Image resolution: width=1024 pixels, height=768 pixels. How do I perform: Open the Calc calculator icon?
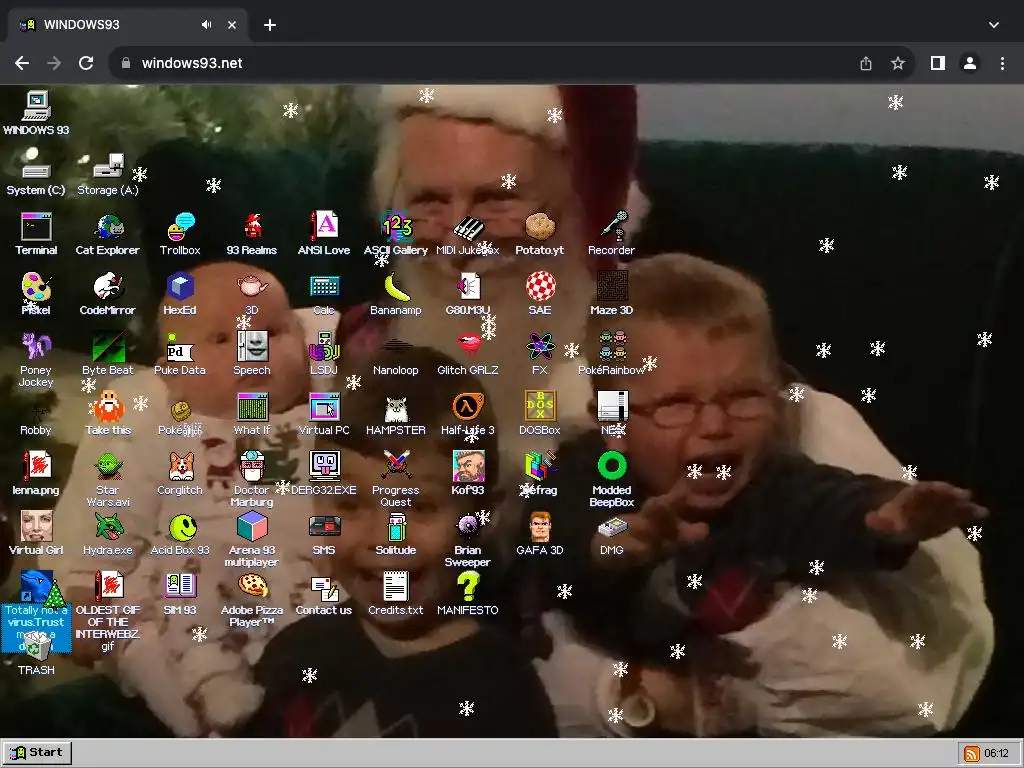point(324,294)
